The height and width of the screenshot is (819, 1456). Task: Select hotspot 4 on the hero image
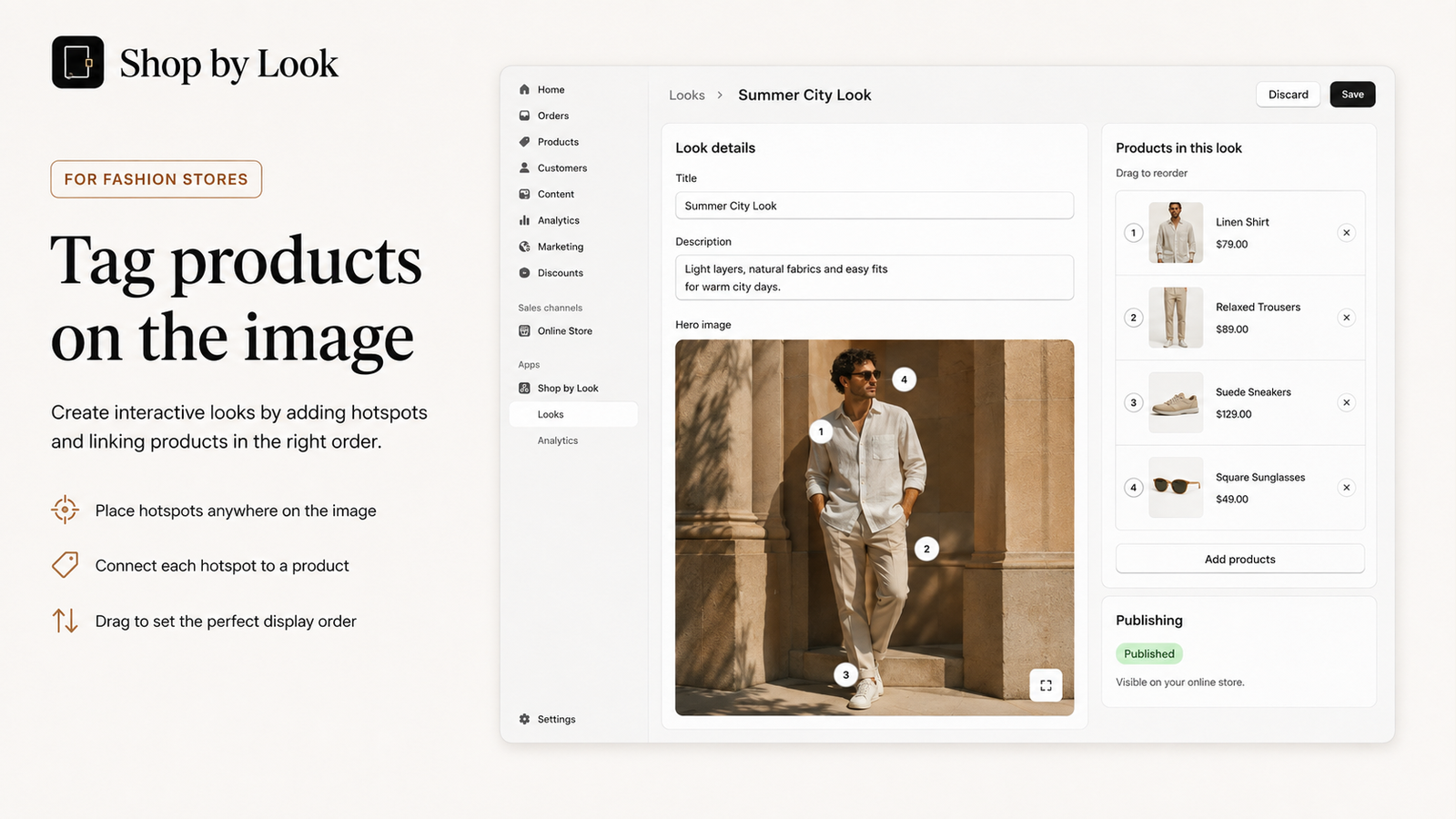pyautogui.click(x=904, y=379)
